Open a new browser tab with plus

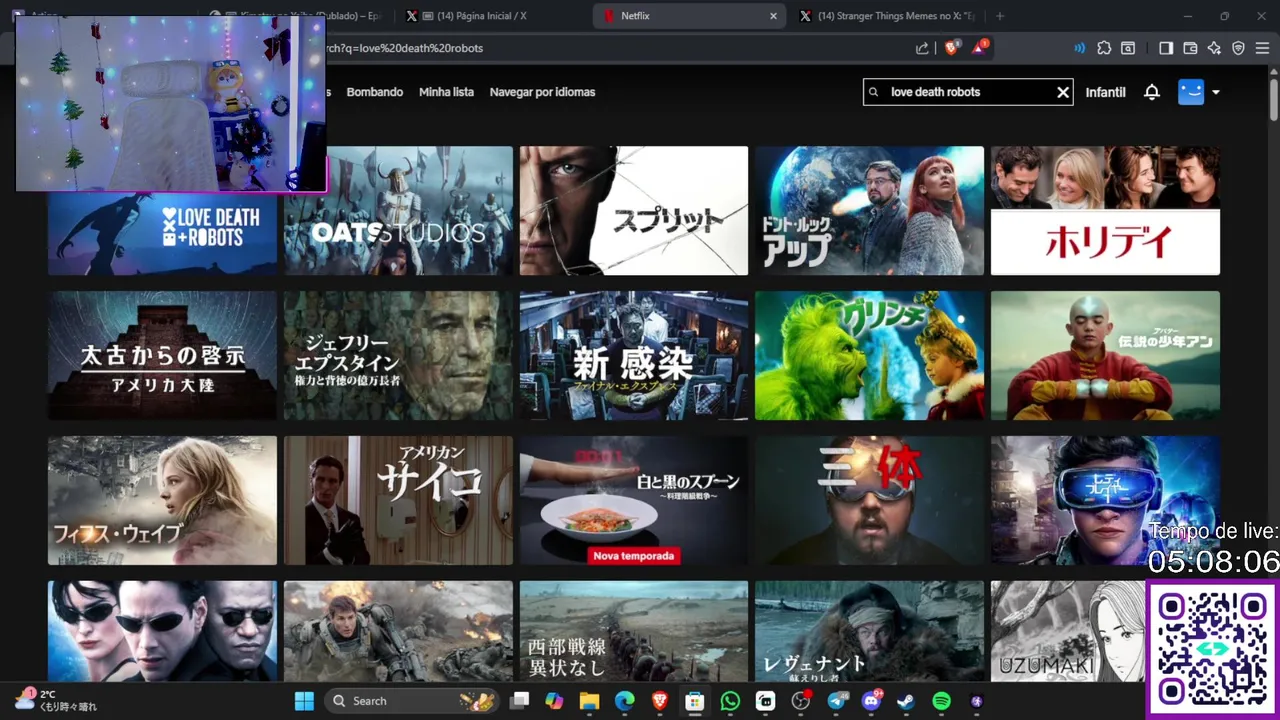click(x=1000, y=16)
